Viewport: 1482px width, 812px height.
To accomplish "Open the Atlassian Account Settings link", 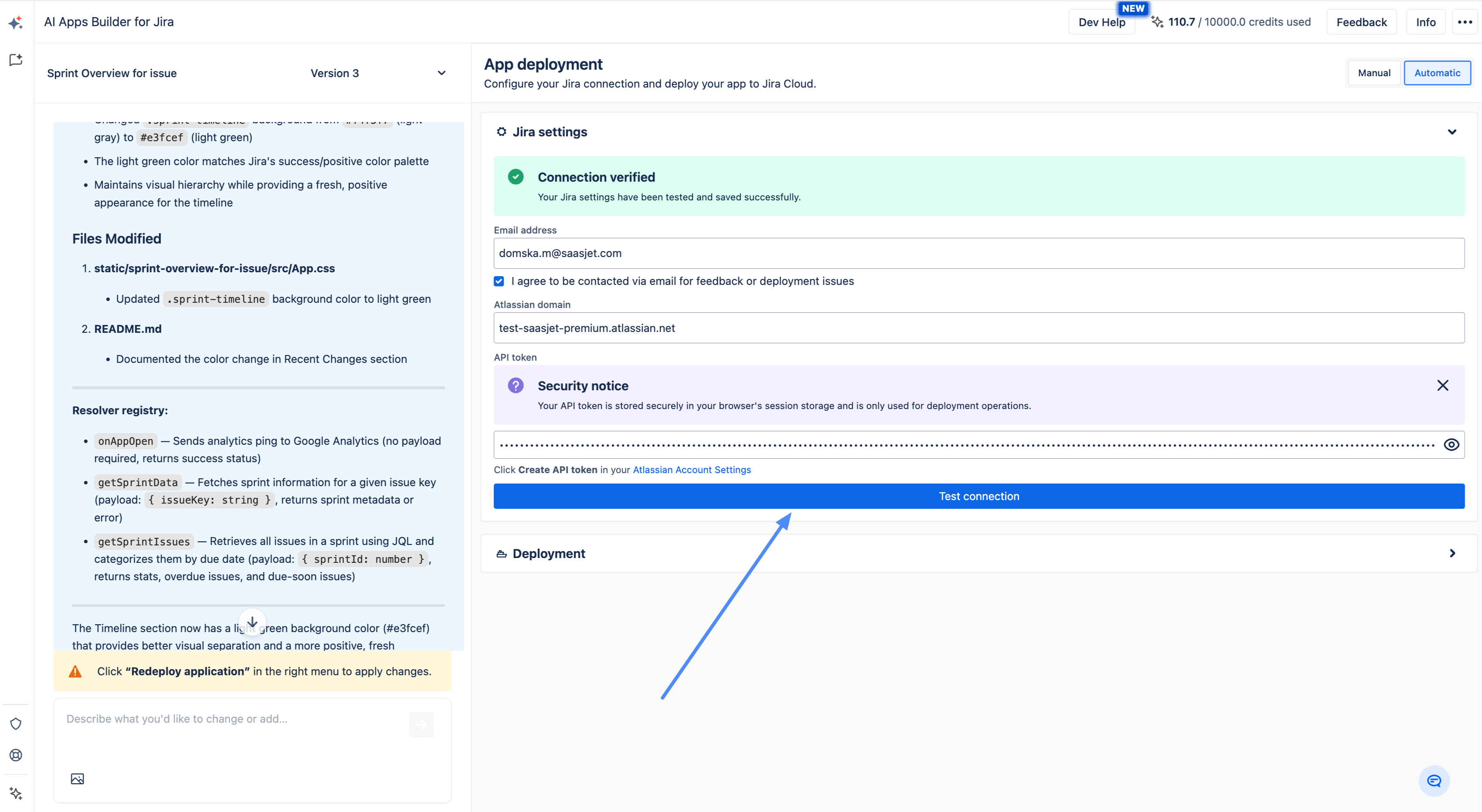I will [691, 470].
